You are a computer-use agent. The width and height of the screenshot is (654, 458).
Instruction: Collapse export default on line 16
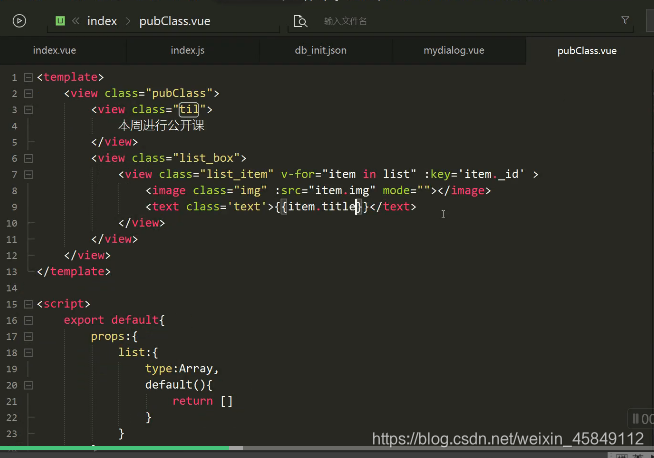pos(28,320)
